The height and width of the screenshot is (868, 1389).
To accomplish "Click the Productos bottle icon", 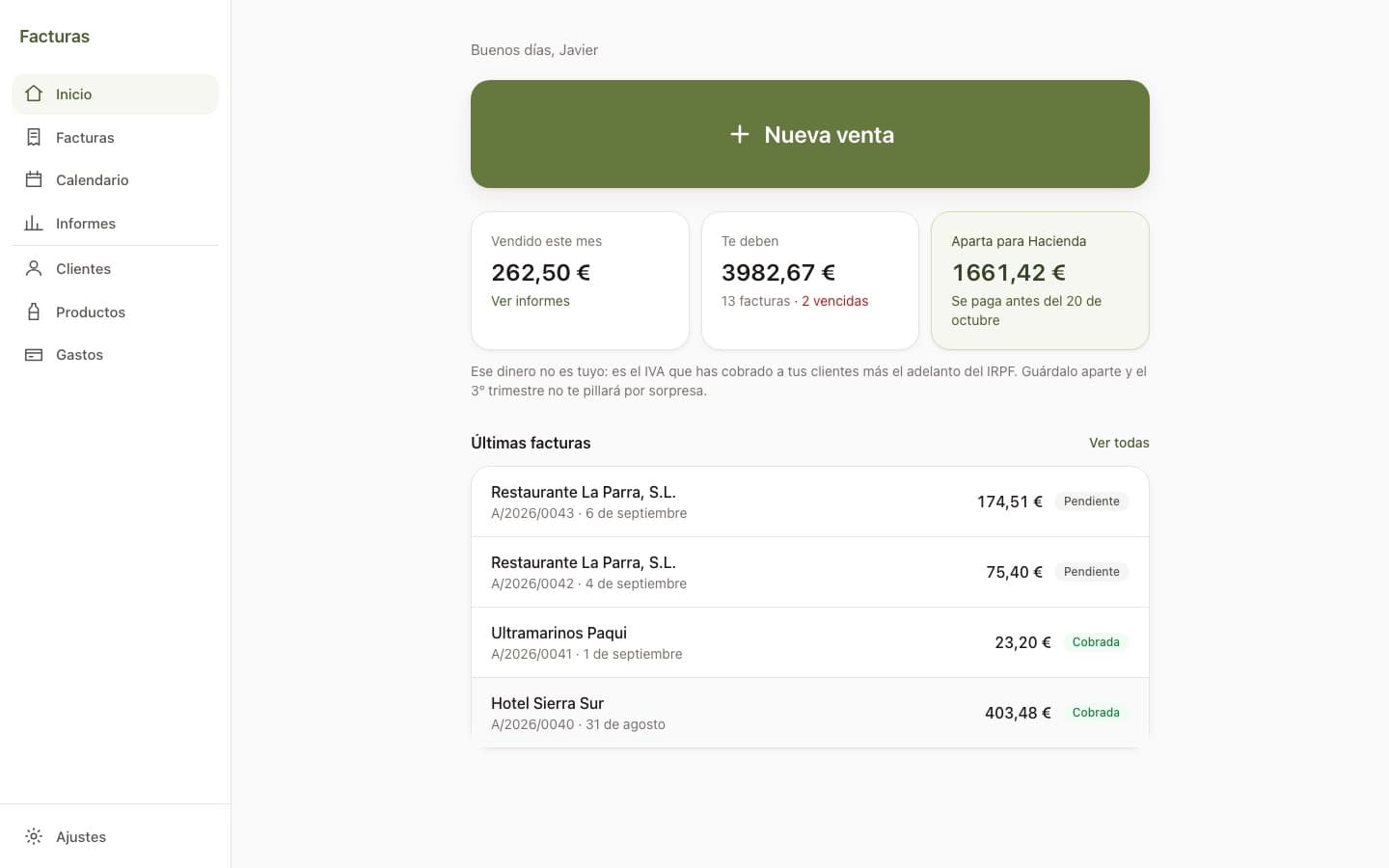I will tap(34, 312).
